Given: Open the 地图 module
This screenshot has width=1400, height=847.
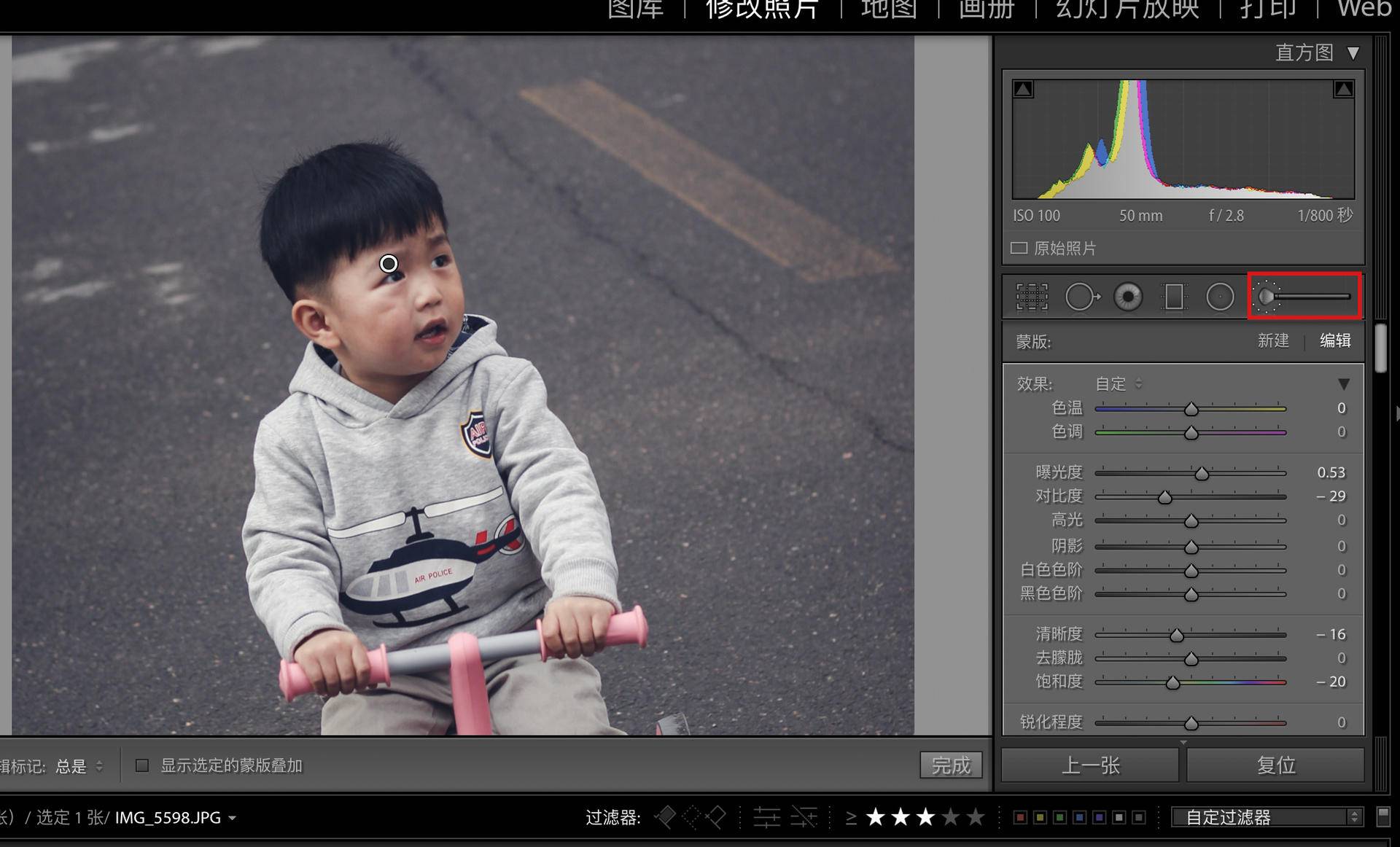Looking at the screenshot, I should click(888, 9).
